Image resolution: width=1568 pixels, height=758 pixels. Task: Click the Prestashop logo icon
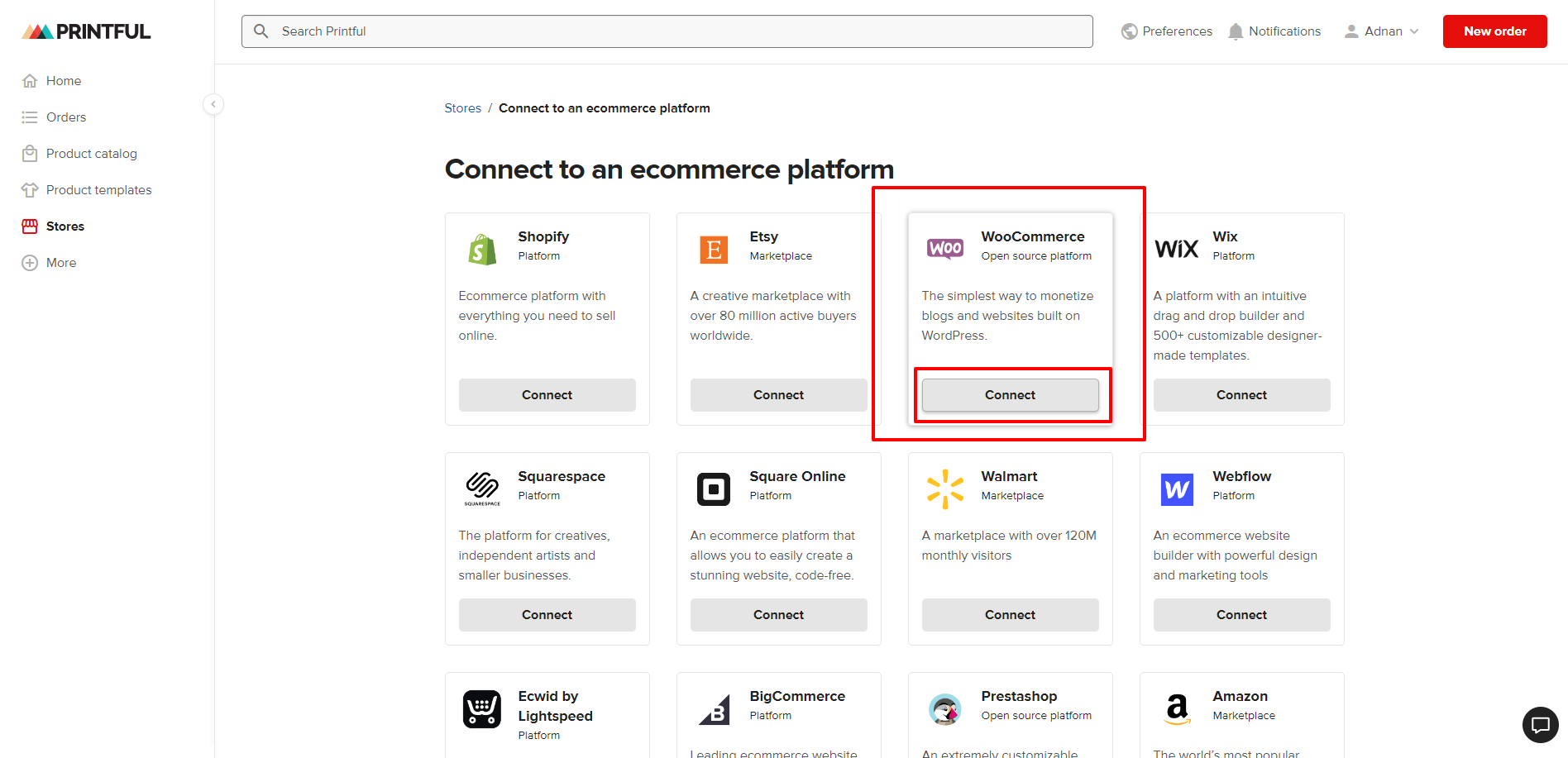click(945, 709)
